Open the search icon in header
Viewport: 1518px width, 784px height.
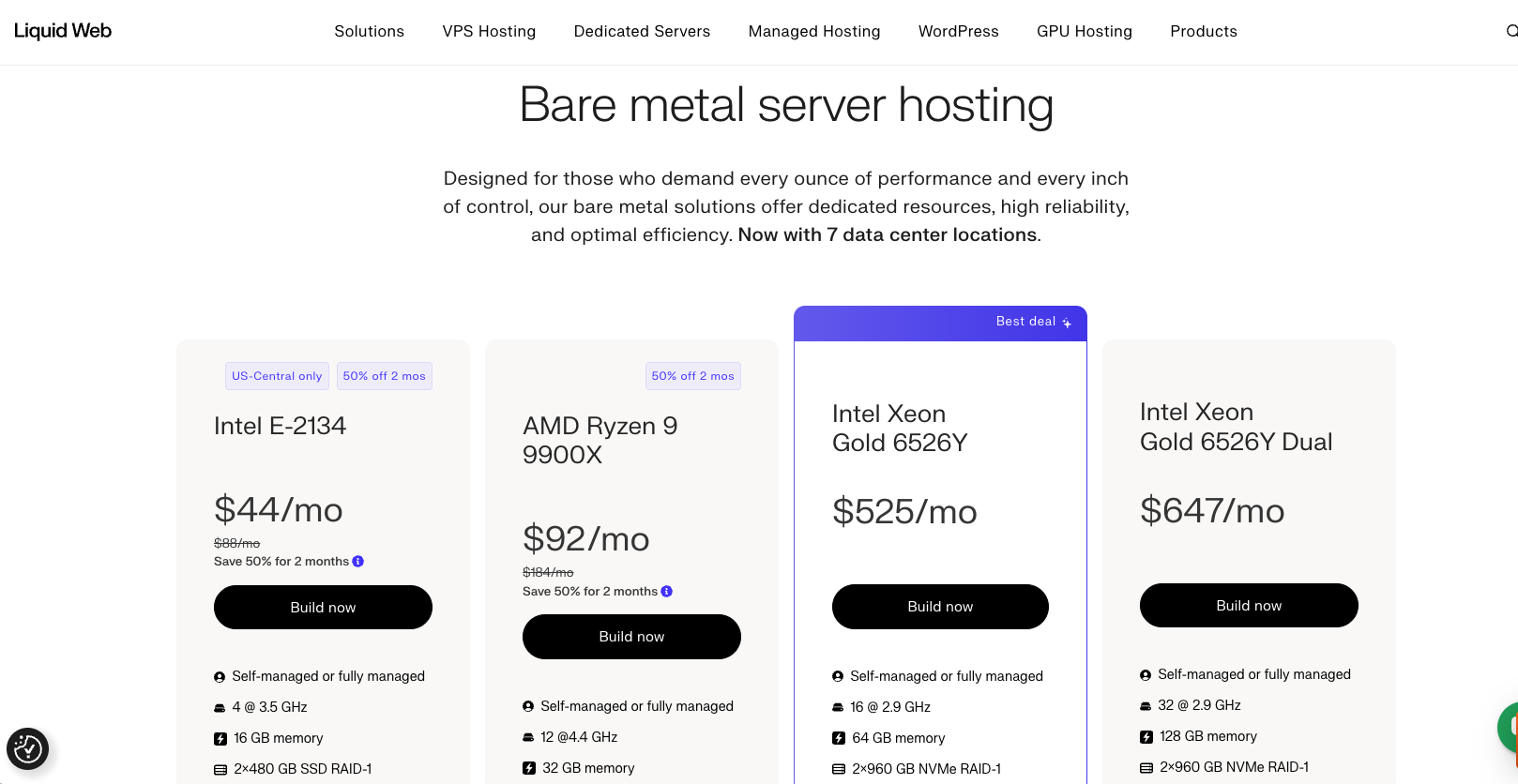[x=1511, y=31]
